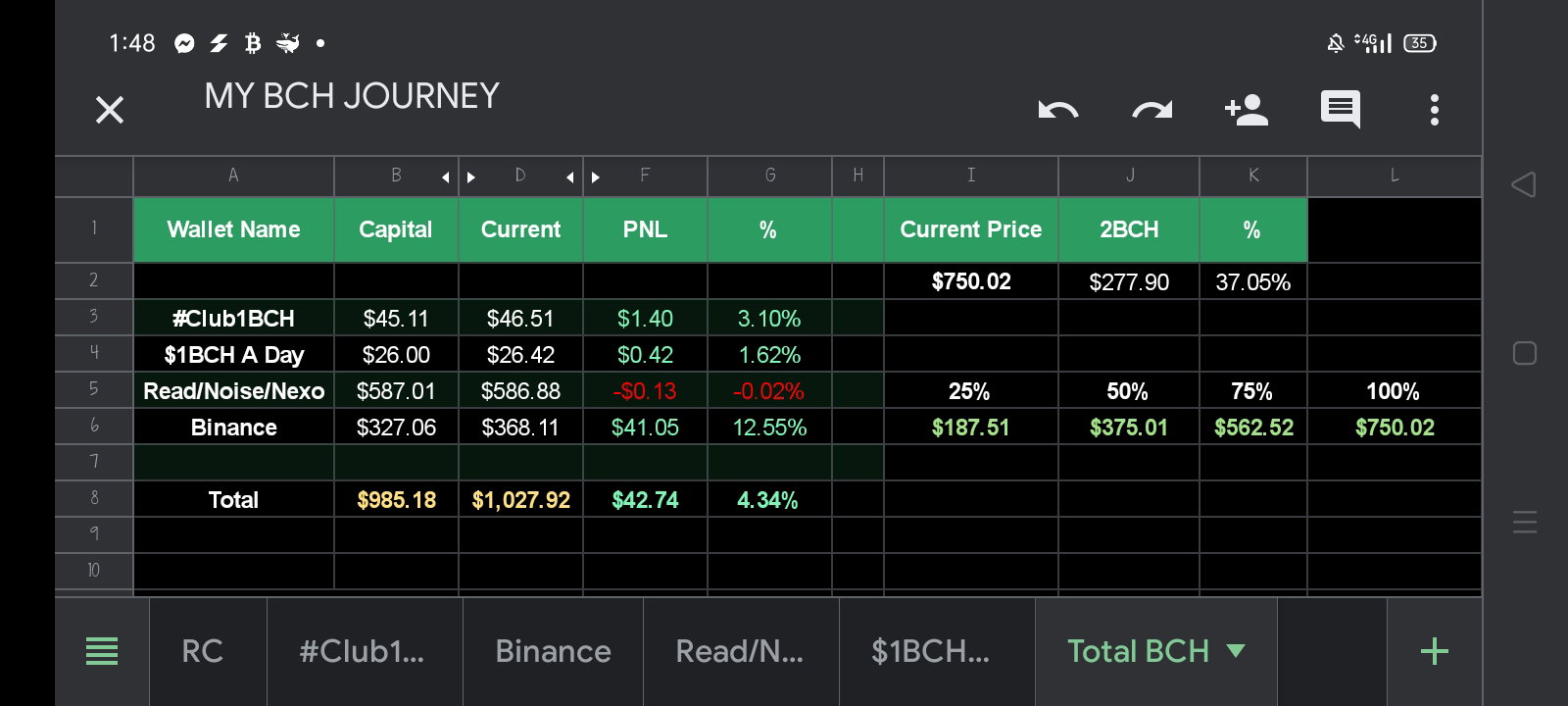Open the all sheets list icon
Image resolution: width=1568 pixels, height=706 pixels.
[102, 651]
